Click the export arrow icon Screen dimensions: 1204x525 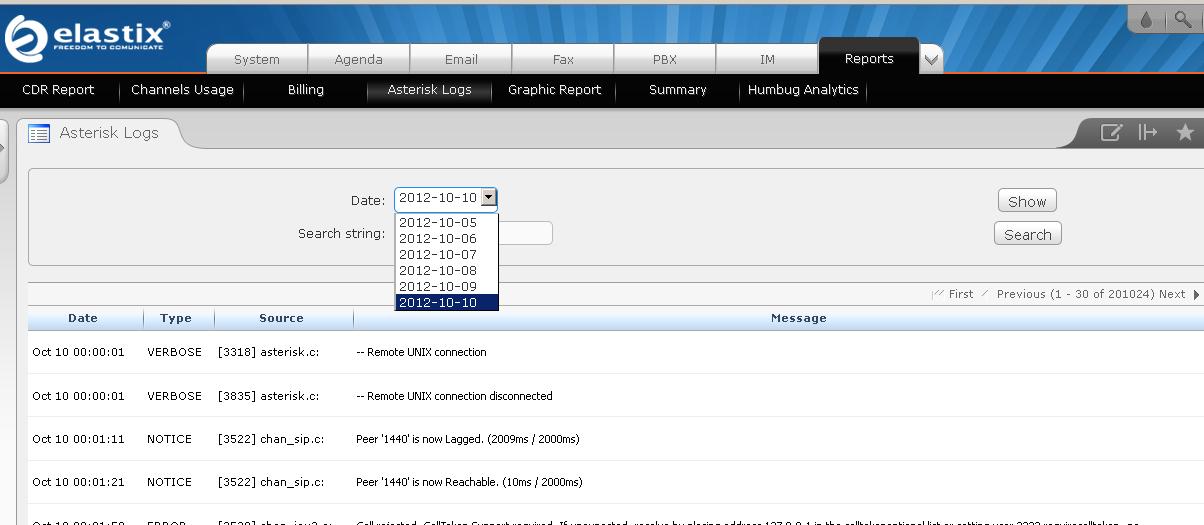click(1147, 133)
